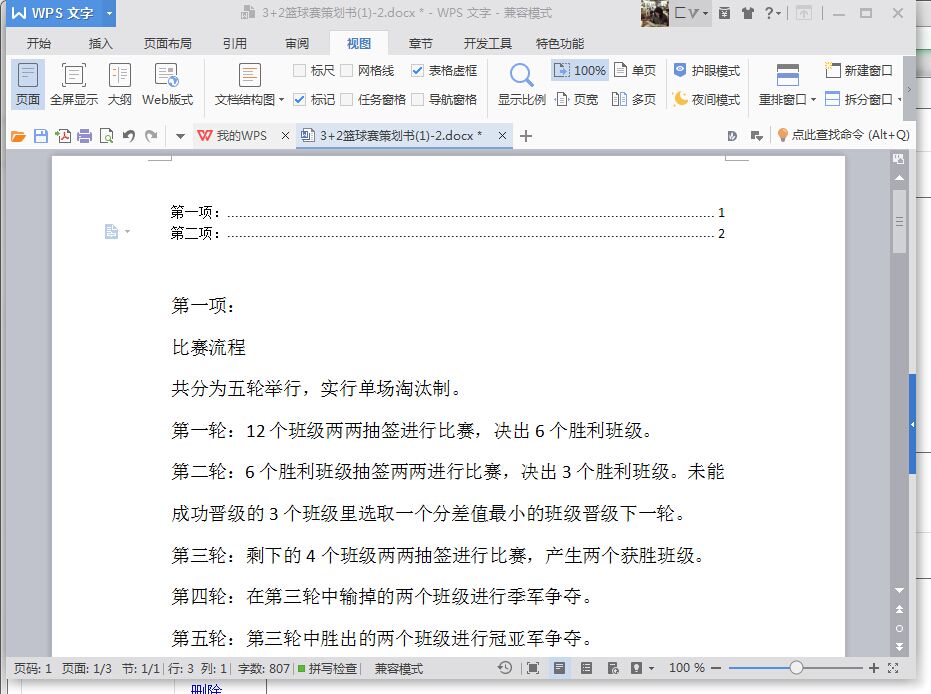This screenshot has height=694, width=931.
Task: Switch to Web版式 layout view
Action: coord(167,84)
